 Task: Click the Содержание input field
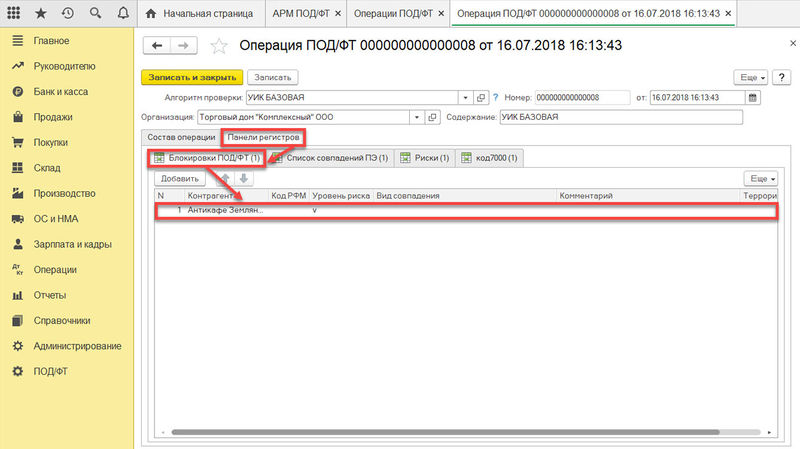(x=620, y=117)
